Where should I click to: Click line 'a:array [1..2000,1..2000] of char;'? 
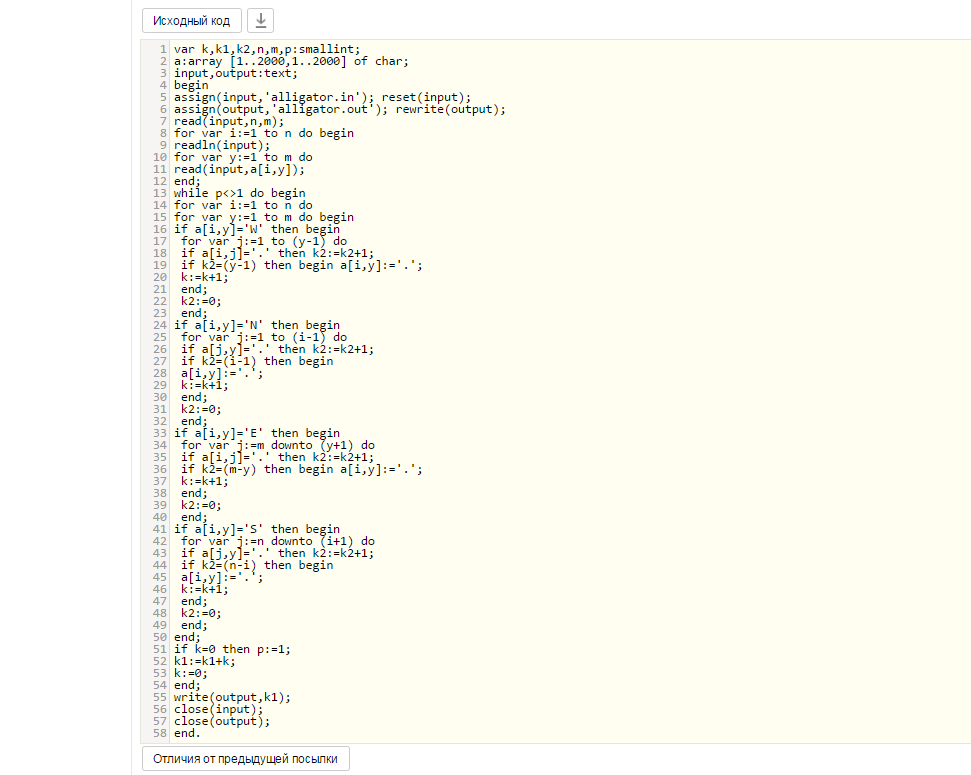[291, 61]
